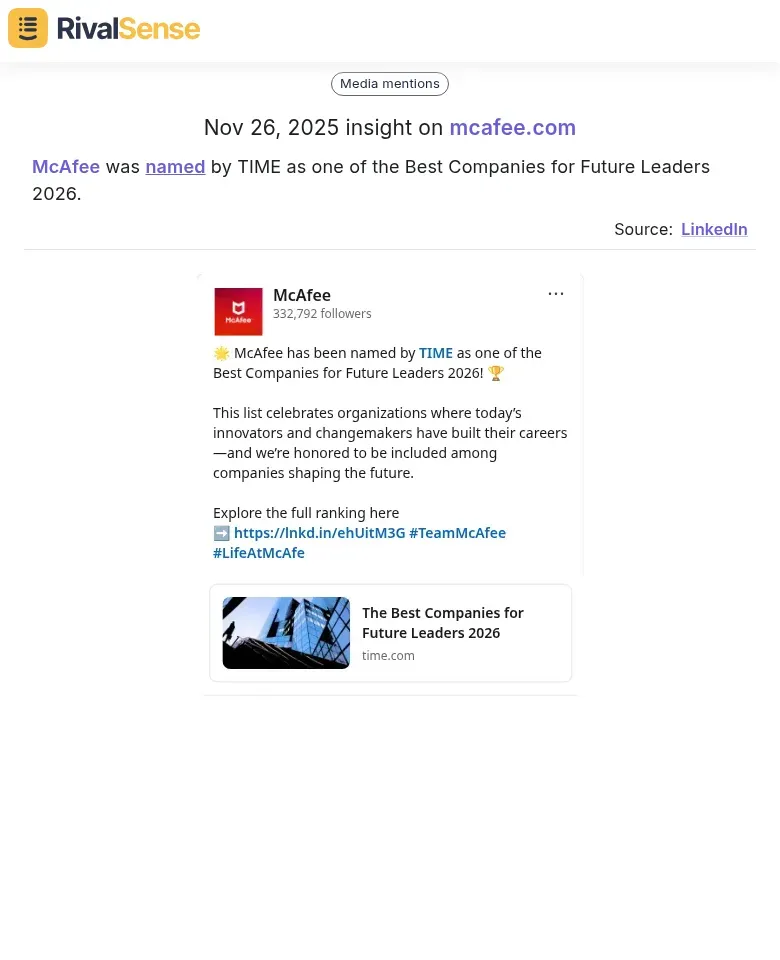
Task: Select the #LifeAtMcAfe hashtag
Action: 258,552
